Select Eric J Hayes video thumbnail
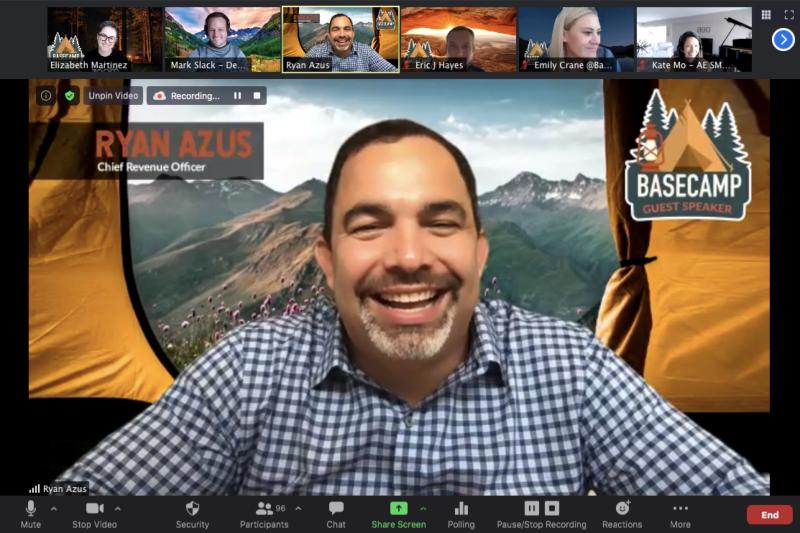 459,39
